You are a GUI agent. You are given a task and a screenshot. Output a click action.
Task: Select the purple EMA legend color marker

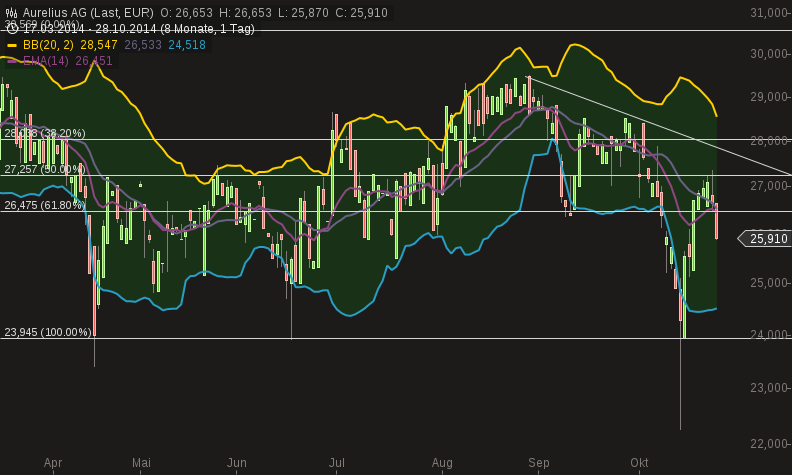pyautogui.click(x=11, y=61)
